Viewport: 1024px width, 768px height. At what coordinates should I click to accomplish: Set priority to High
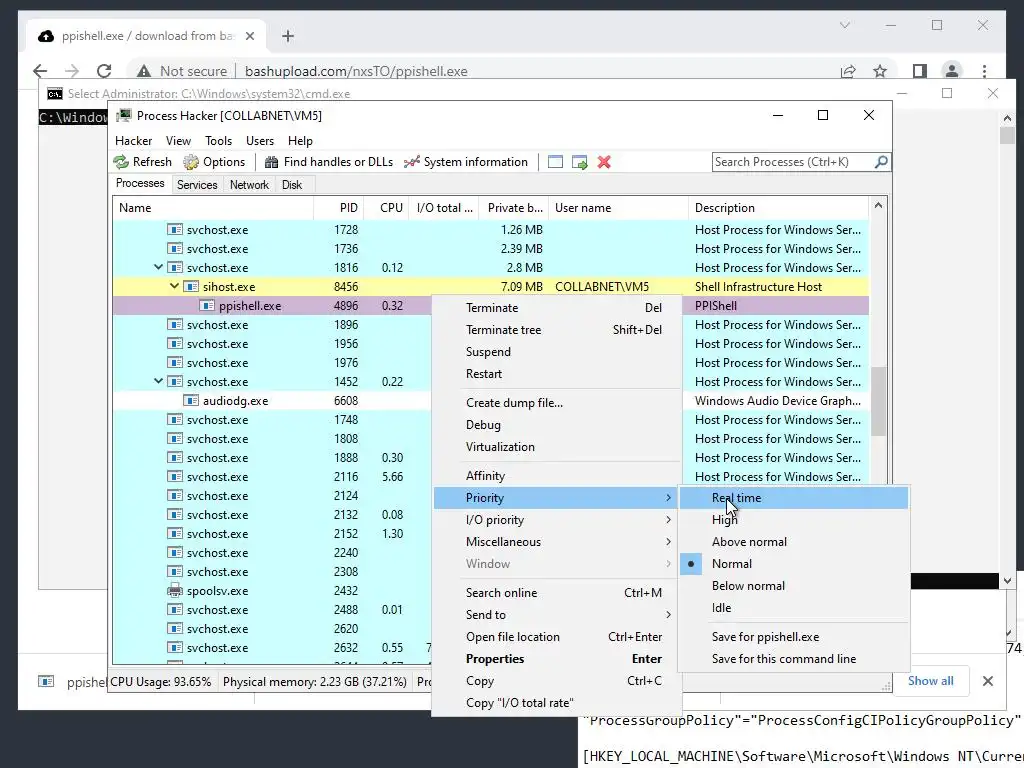click(793, 520)
